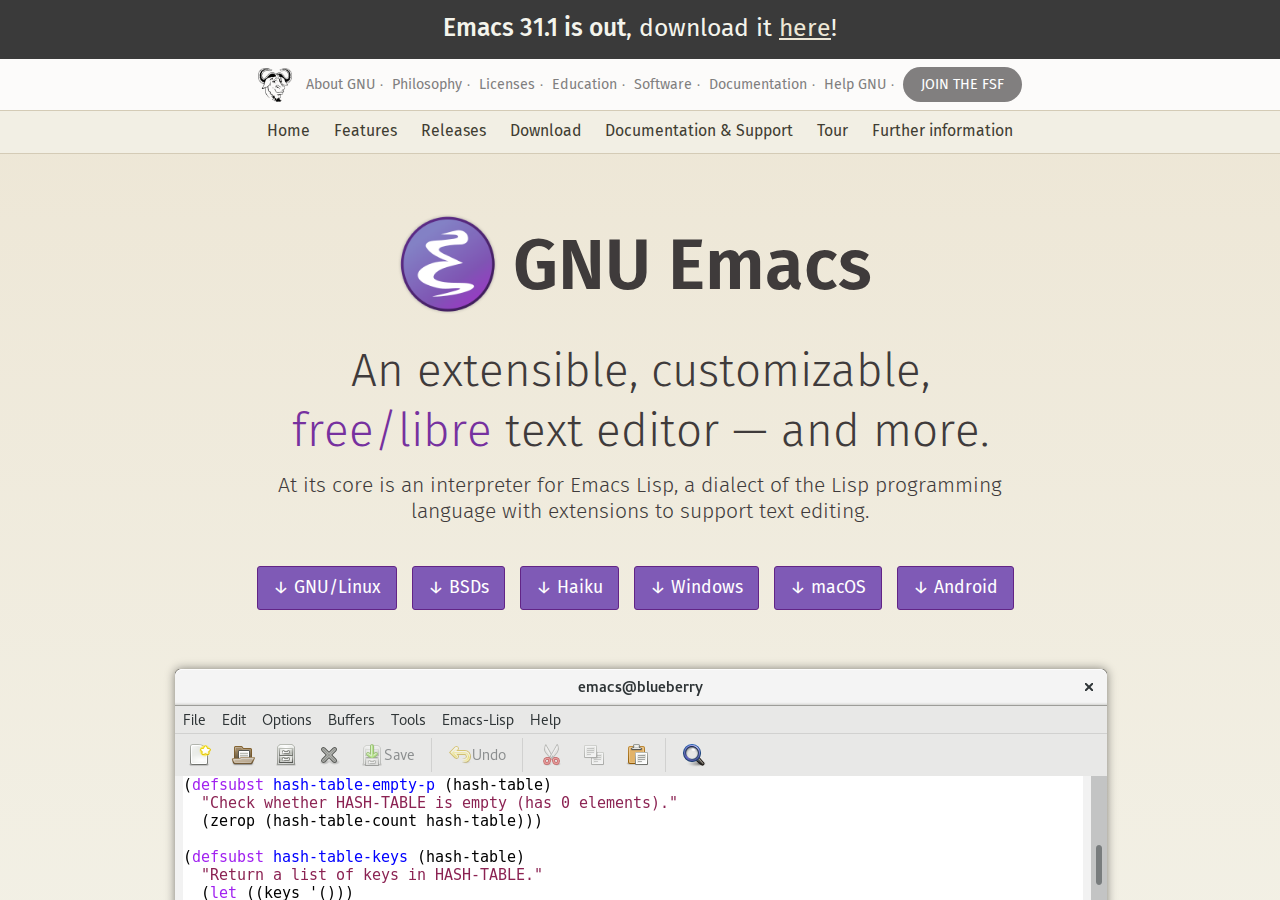This screenshot has width=1280, height=900.
Task: Open the Help menu in Emacs
Action: [x=545, y=720]
